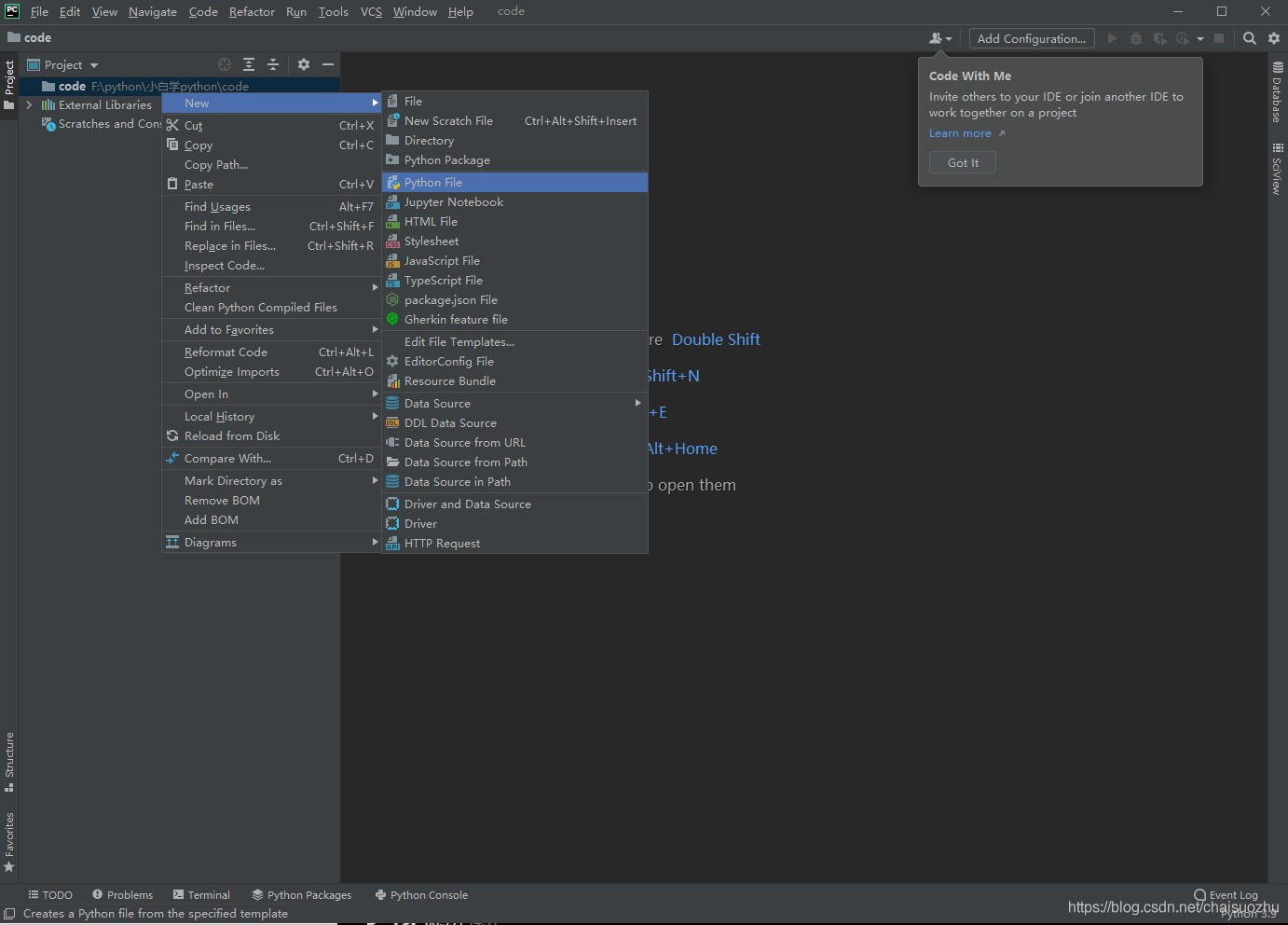Toggle tool window bars icon bottom-left corner
The width and height of the screenshot is (1288, 925).
pyautogui.click(x=9, y=915)
